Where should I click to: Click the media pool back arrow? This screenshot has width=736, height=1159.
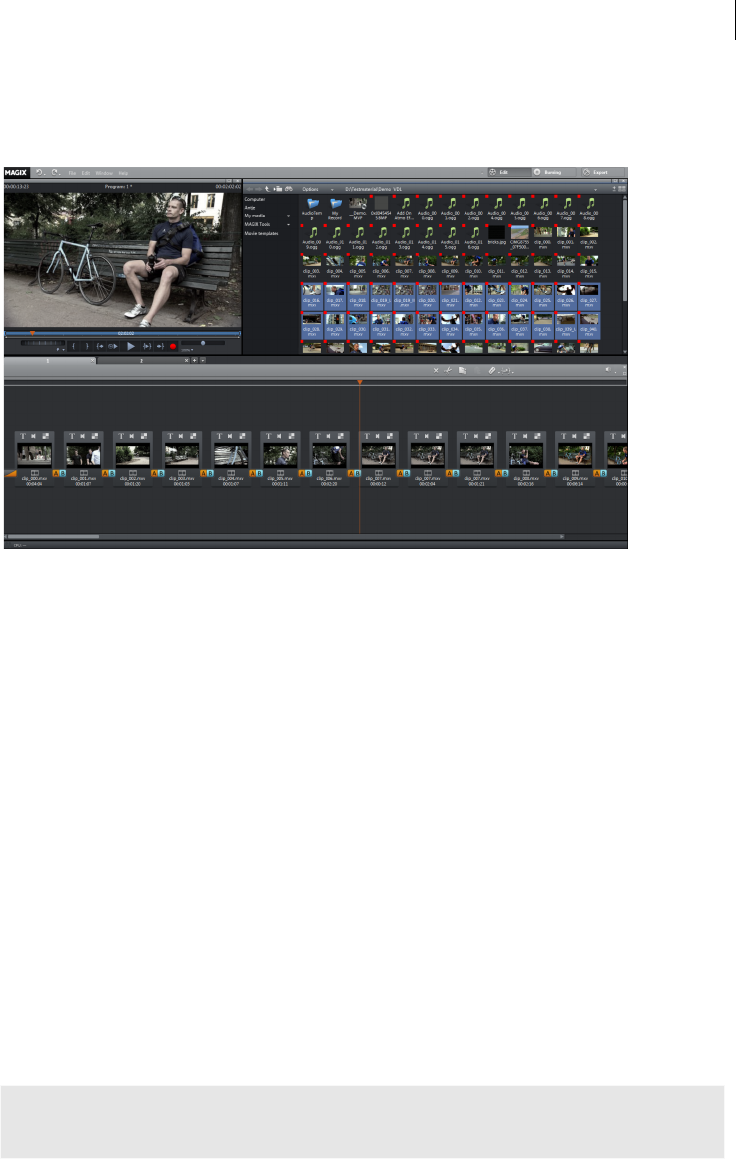pyautogui.click(x=250, y=189)
